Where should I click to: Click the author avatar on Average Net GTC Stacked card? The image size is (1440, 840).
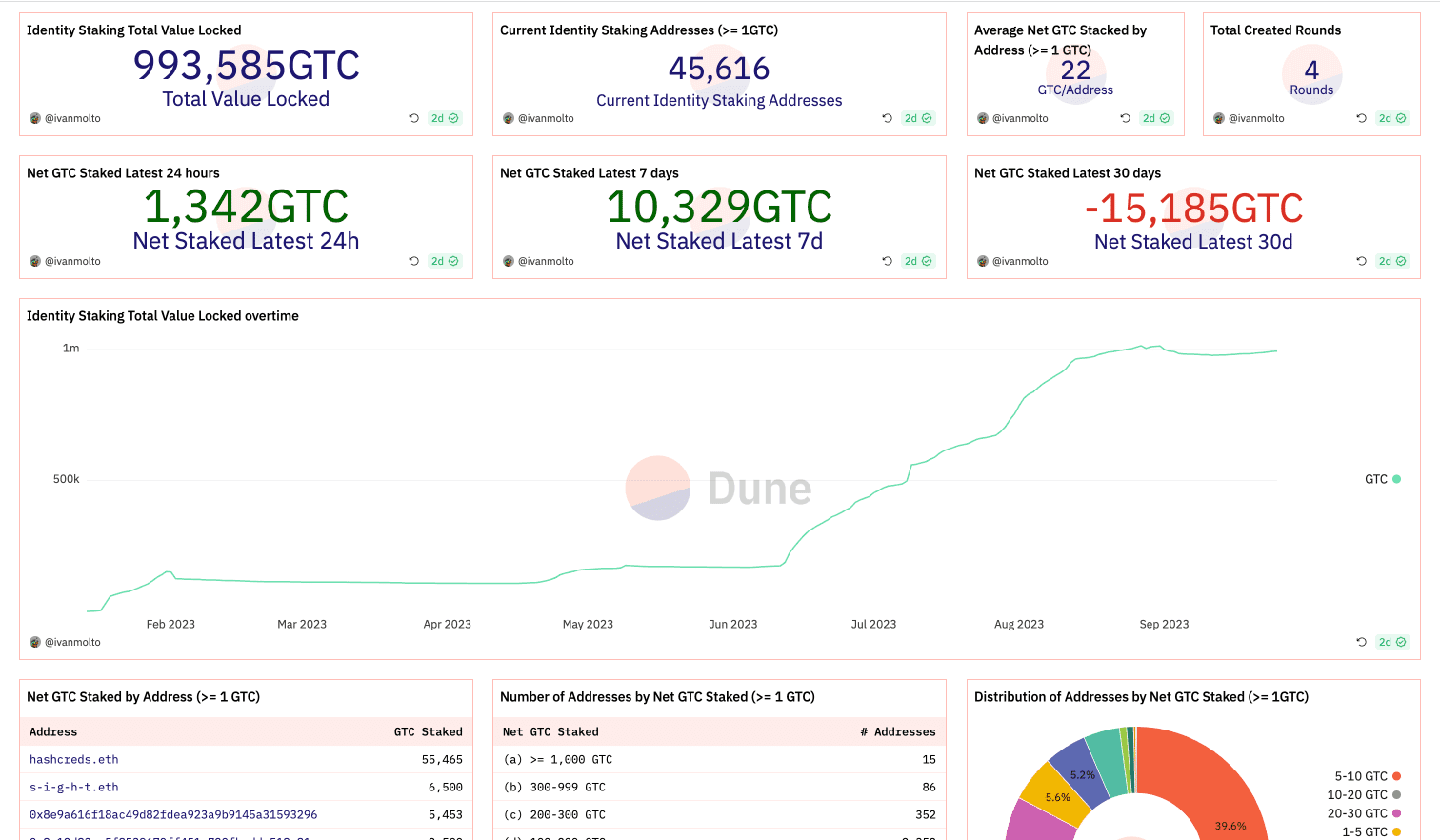tap(983, 118)
